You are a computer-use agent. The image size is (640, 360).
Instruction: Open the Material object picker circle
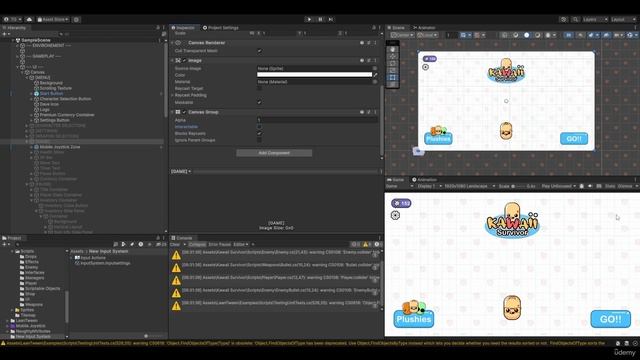point(375,82)
